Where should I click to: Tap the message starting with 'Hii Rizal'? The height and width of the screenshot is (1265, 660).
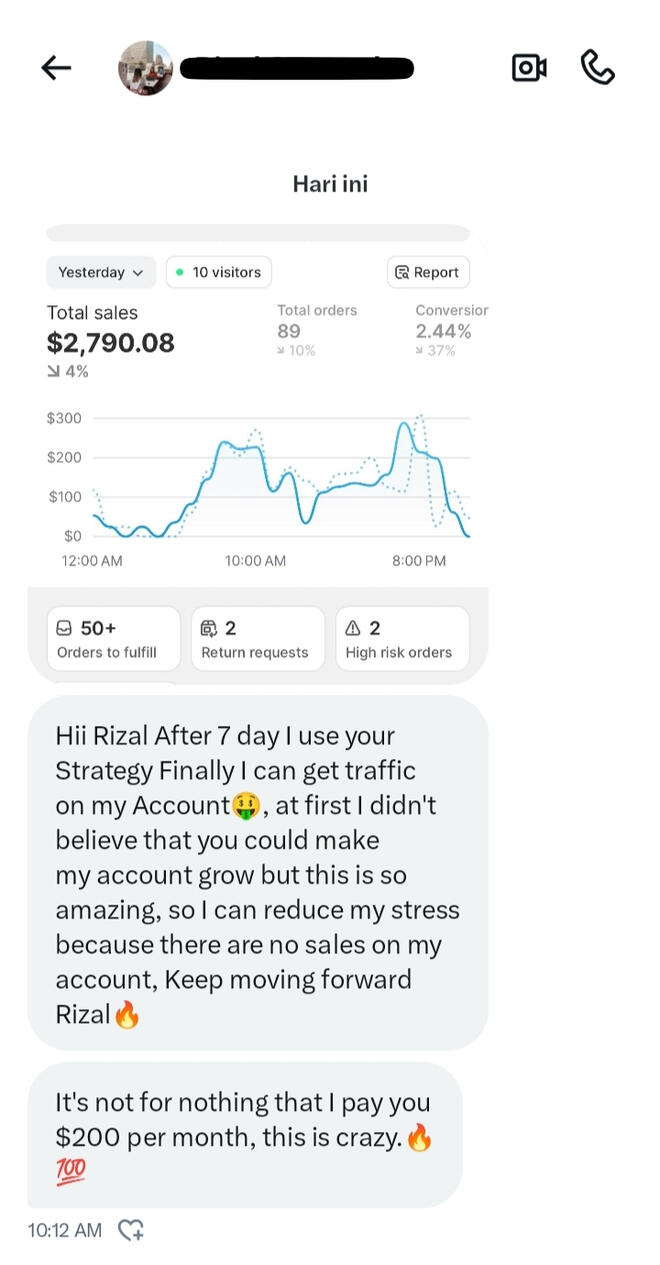click(257, 874)
